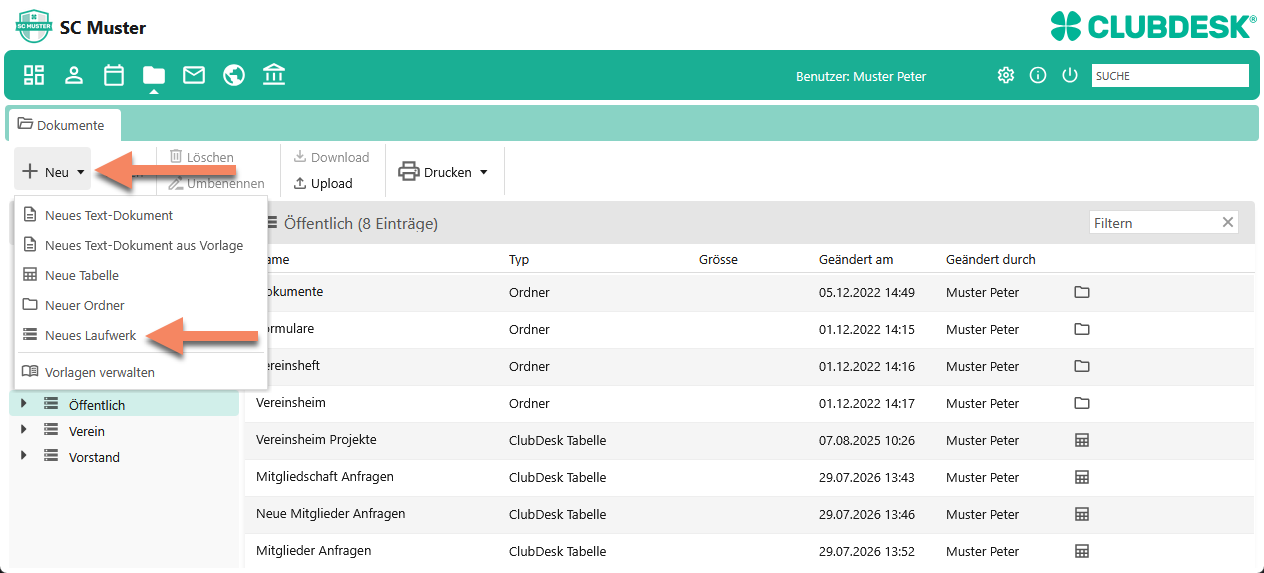The height and width of the screenshot is (573, 1264).
Task: Click date 07.08.2025 10:26 cell
Action: 867,441
